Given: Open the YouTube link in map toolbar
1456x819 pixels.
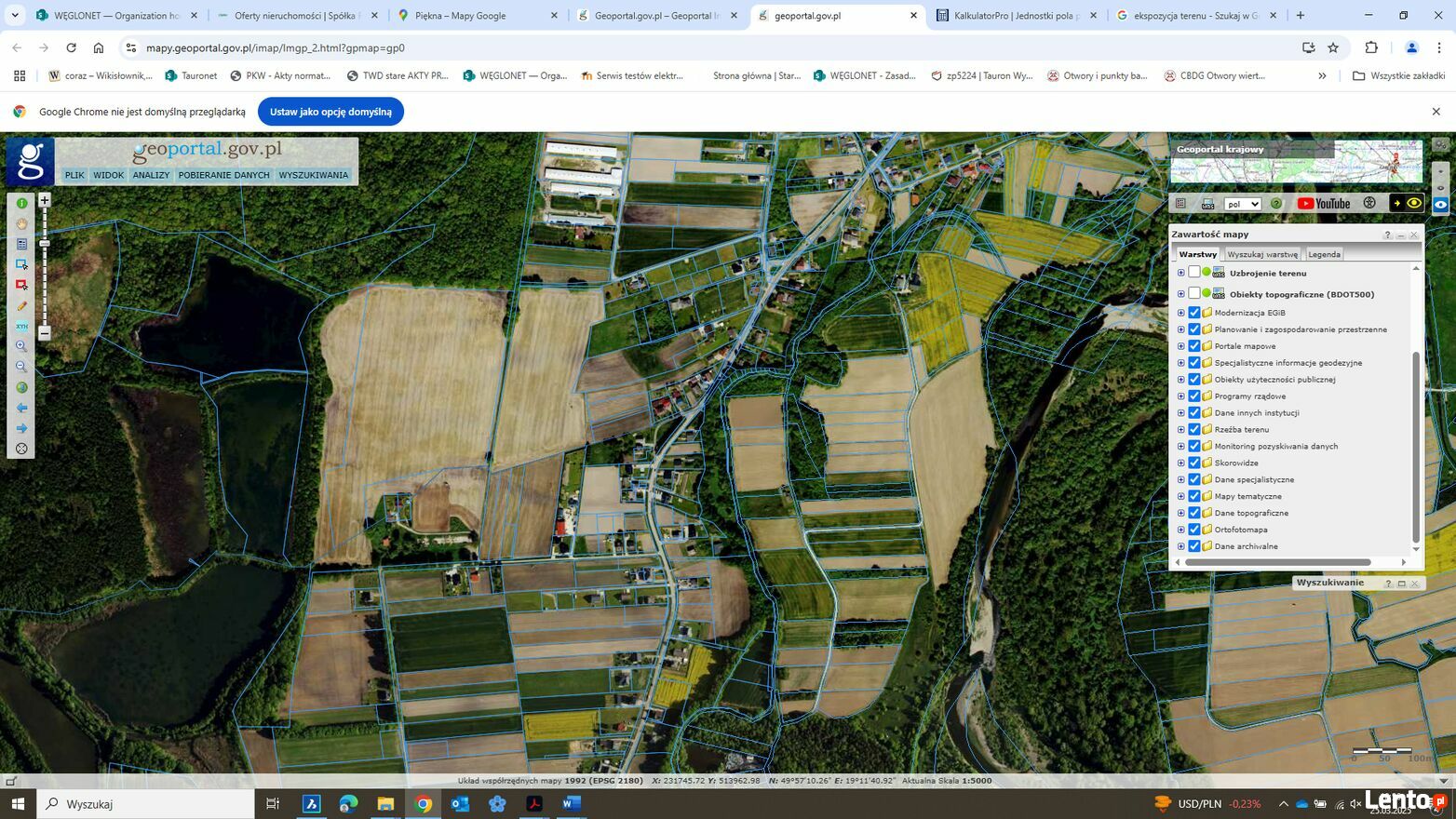Looking at the screenshot, I should 1323,204.
